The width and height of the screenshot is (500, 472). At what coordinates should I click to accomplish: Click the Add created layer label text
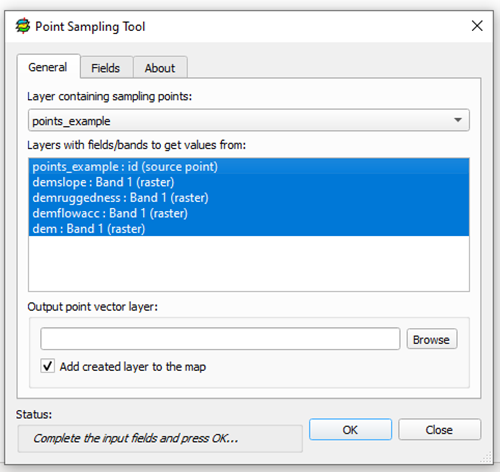133,367
